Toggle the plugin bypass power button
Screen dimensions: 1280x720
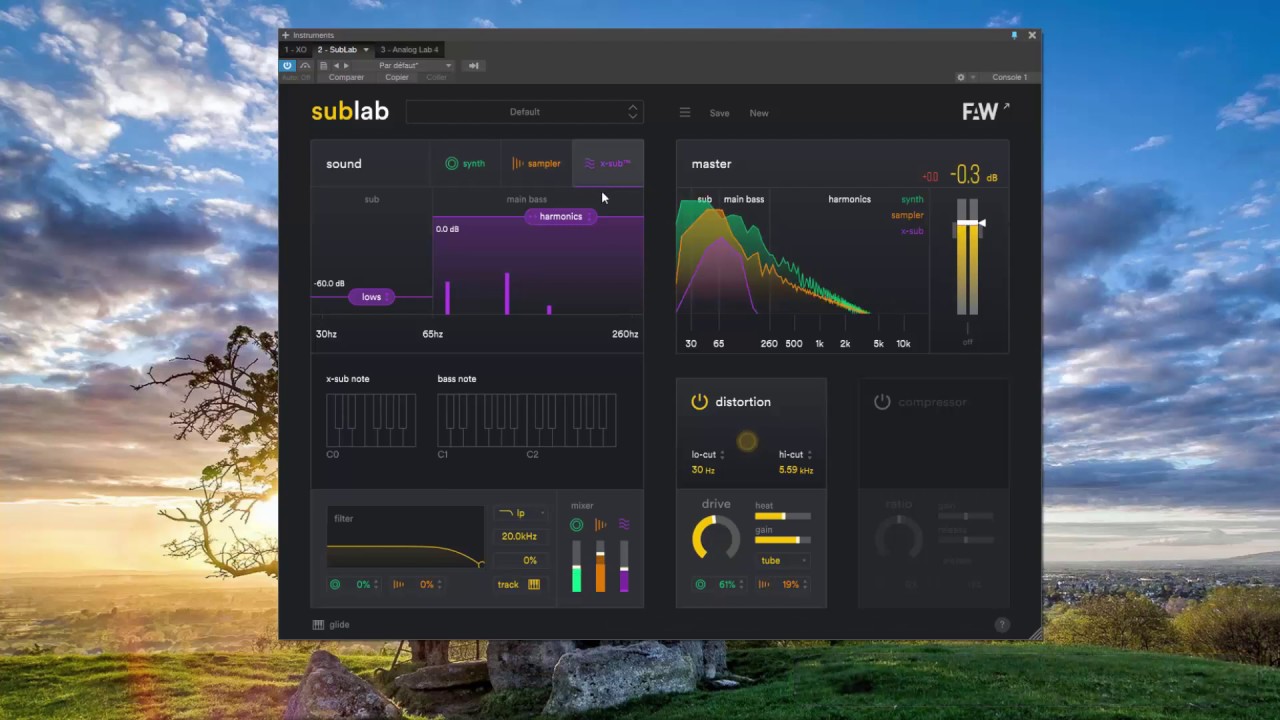287,65
